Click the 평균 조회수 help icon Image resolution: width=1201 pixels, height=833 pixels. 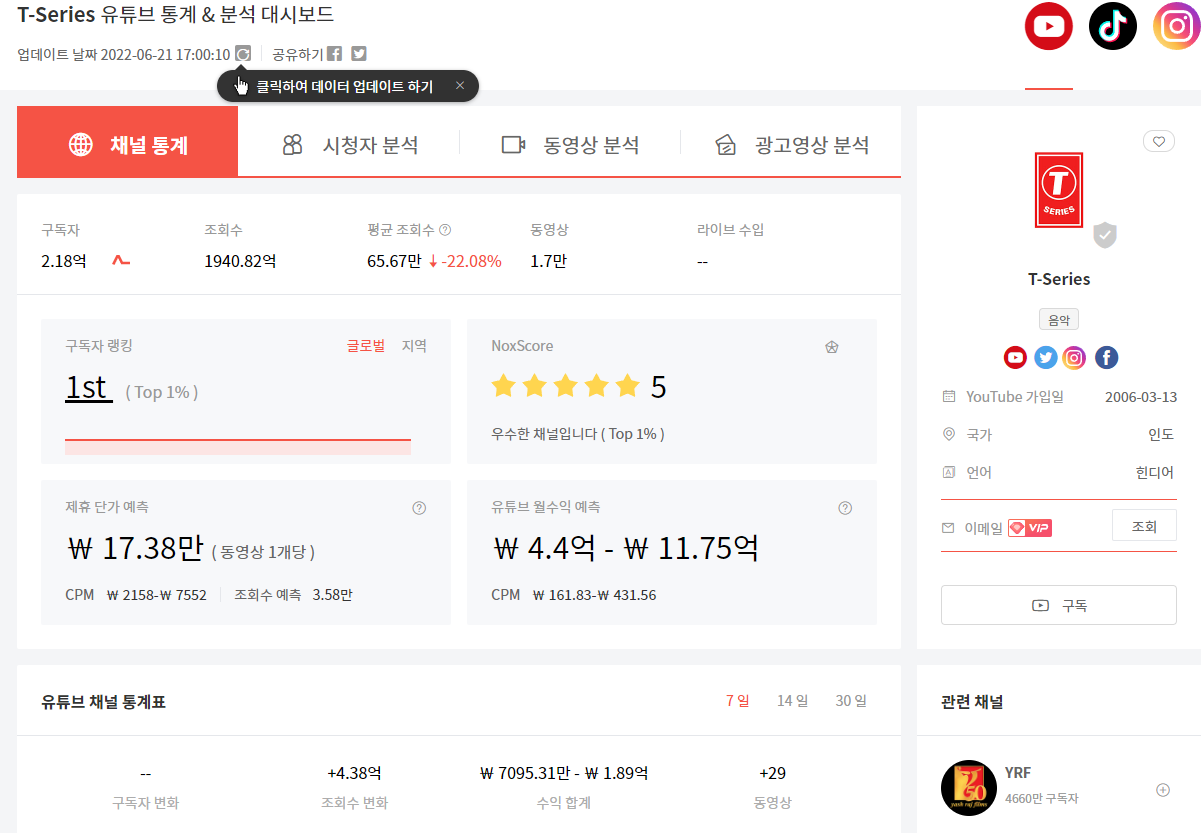pos(445,230)
